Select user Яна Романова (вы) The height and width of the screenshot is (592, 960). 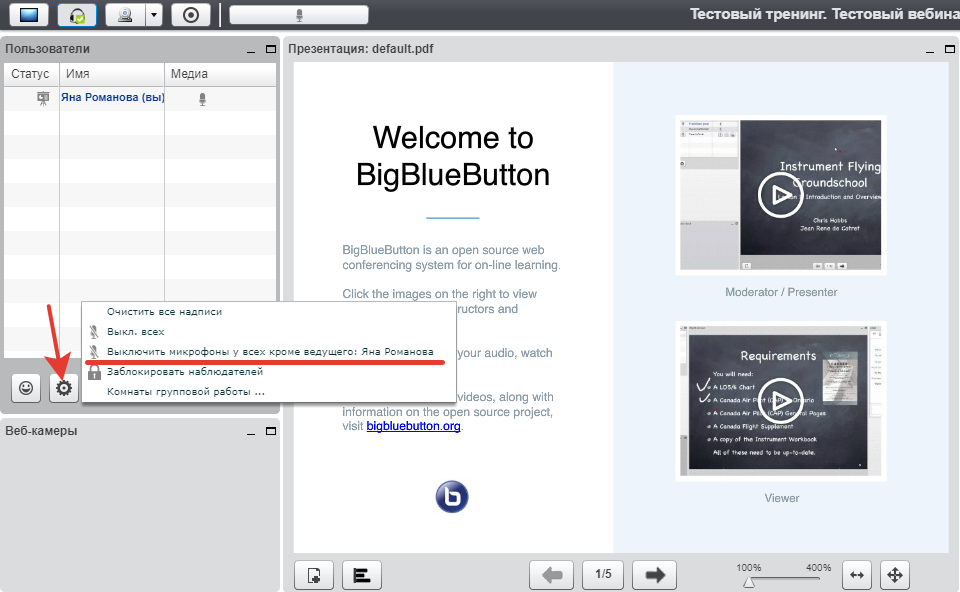pyautogui.click(x=113, y=97)
